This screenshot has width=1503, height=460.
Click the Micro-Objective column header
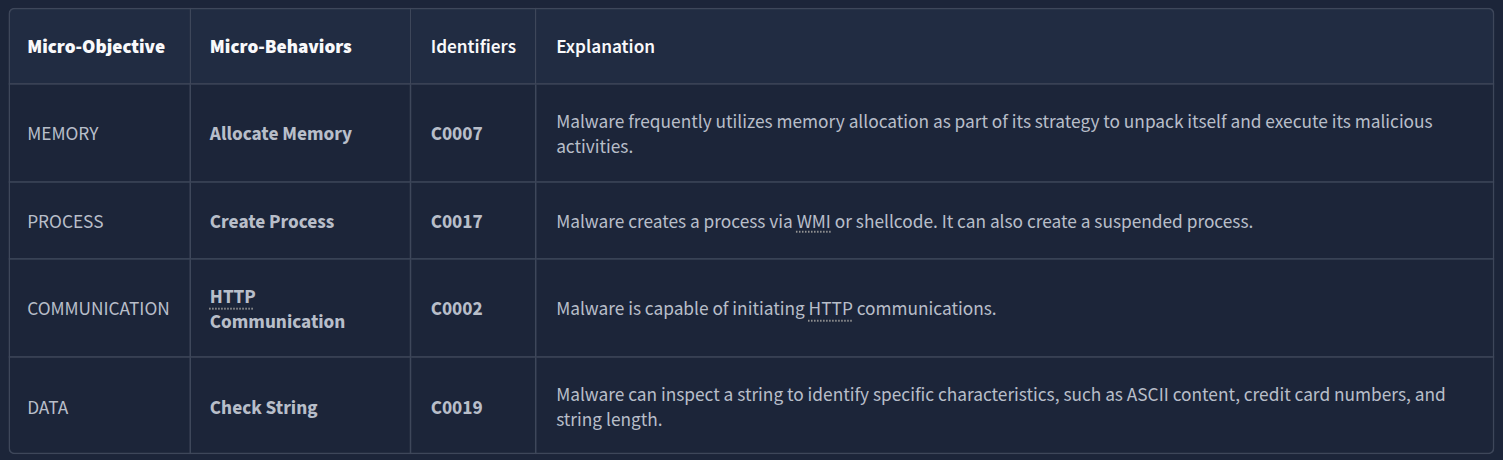[96, 47]
